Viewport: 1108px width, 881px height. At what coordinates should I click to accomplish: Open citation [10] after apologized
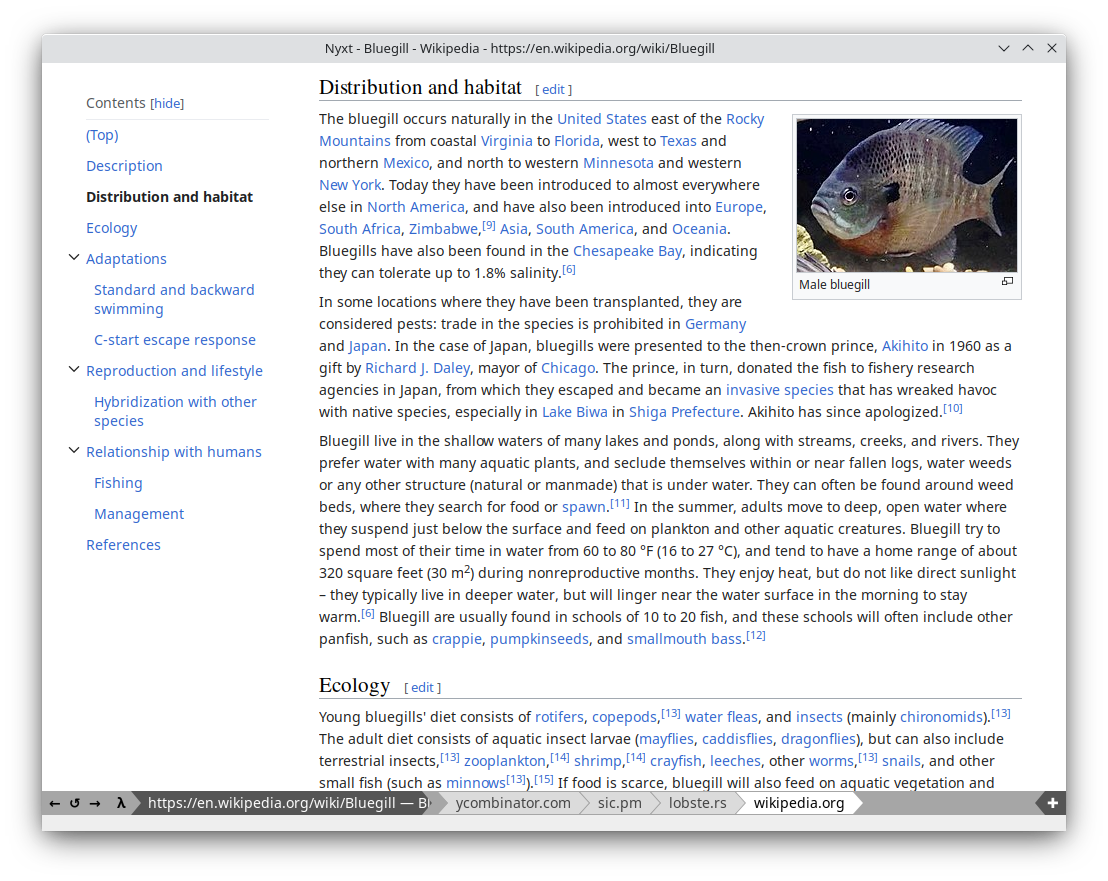tap(953, 408)
